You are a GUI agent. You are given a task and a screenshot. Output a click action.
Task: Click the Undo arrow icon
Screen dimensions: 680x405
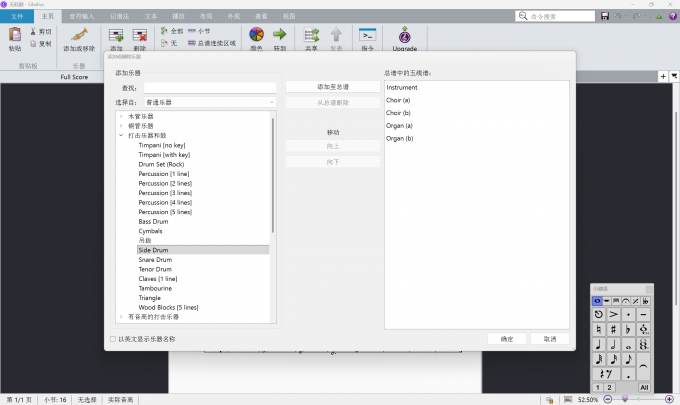point(618,16)
